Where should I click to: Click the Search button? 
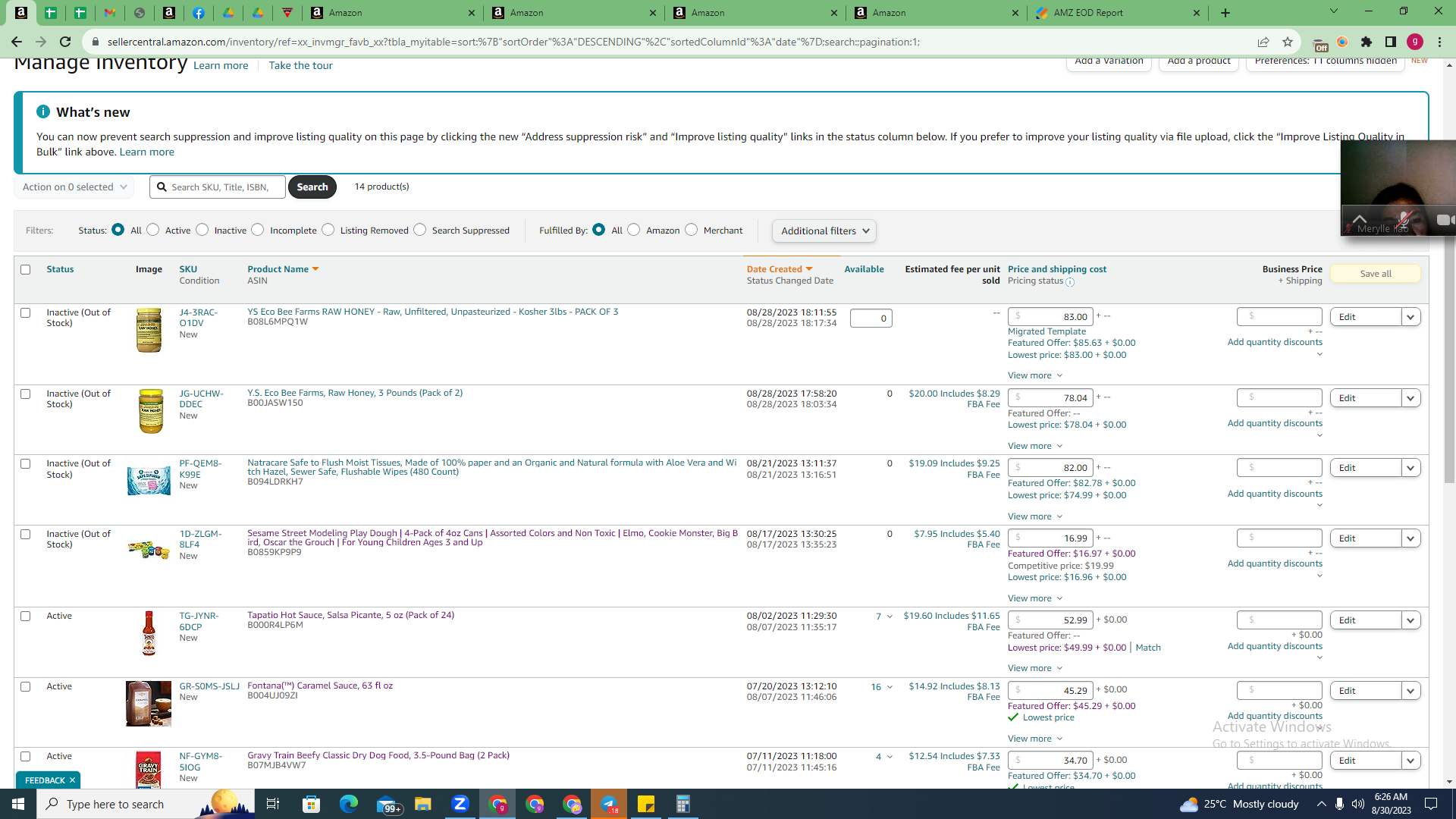point(312,187)
